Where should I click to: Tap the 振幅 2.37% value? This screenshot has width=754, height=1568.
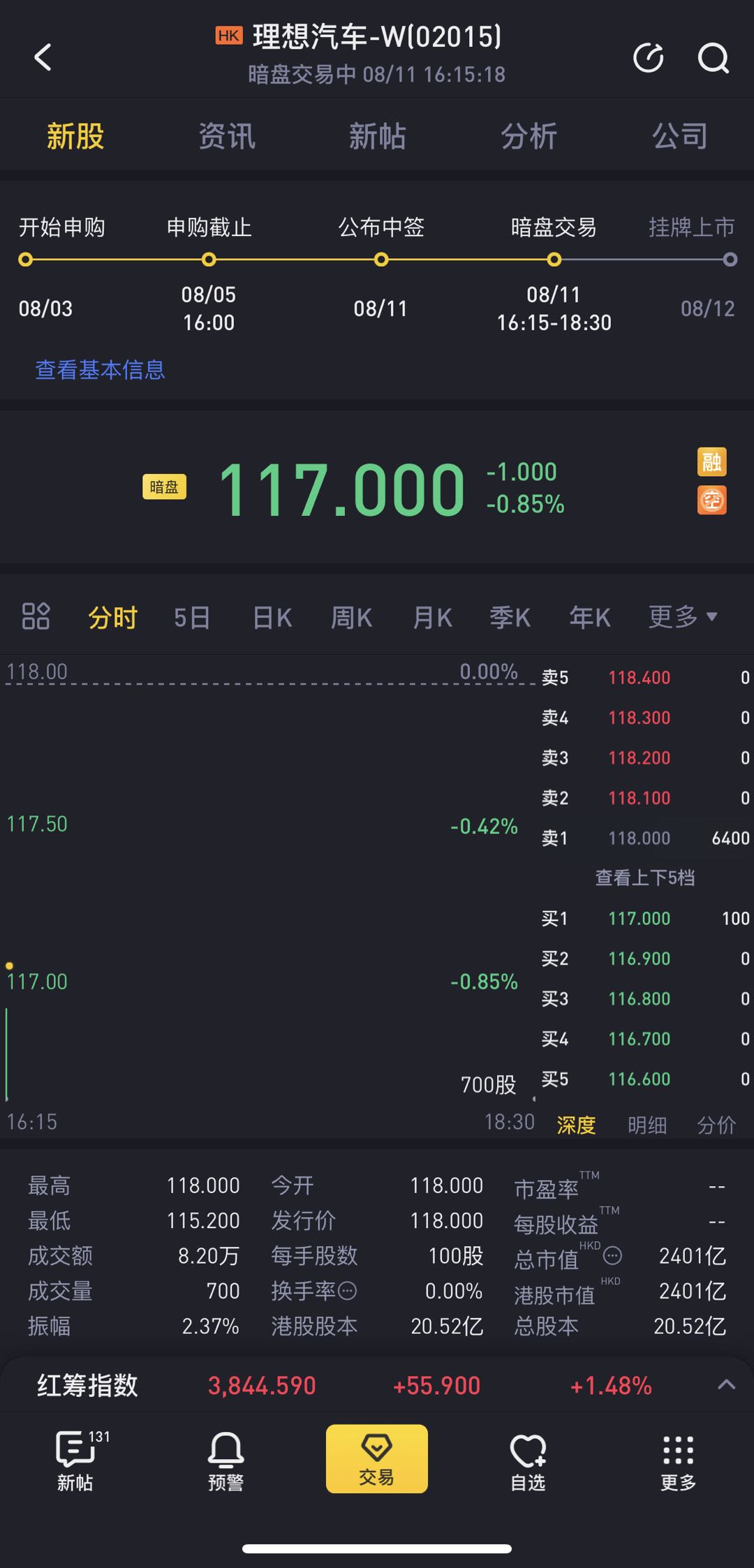pos(210,1326)
